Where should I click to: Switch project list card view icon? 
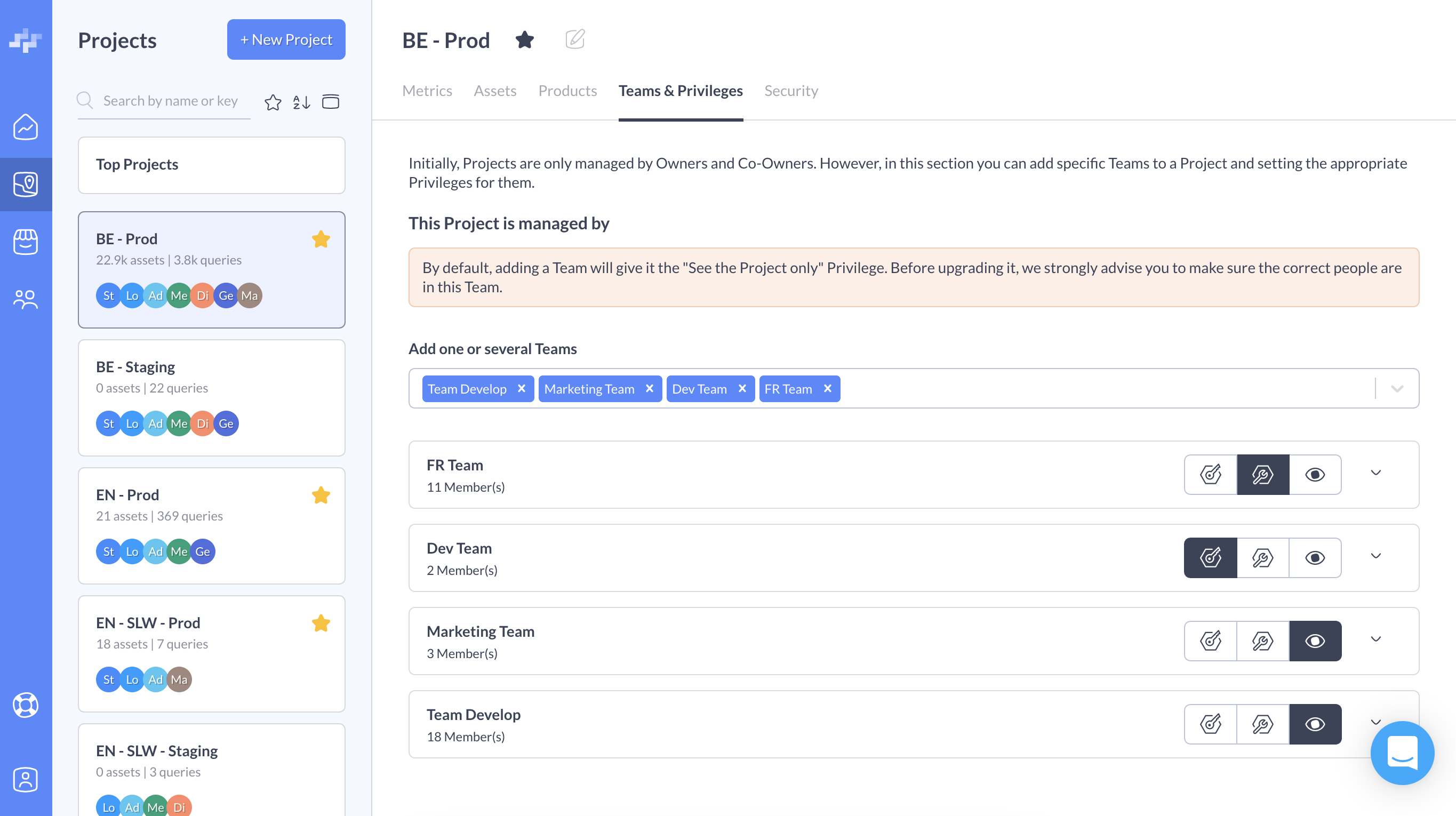(331, 102)
